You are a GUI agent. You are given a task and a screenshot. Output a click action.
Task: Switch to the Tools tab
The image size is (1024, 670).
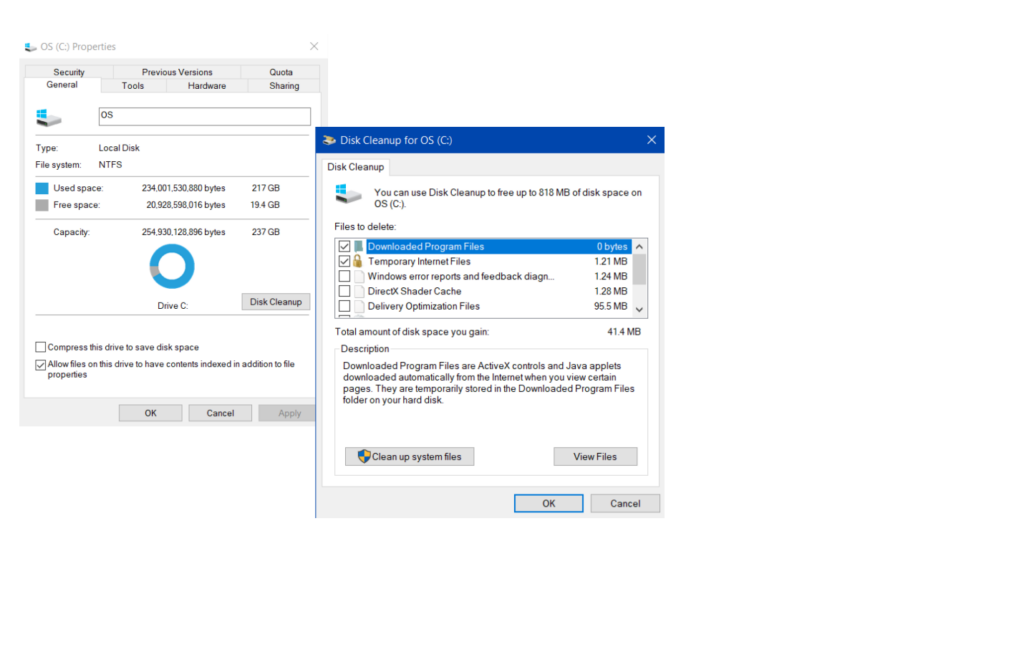pos(133,86)
